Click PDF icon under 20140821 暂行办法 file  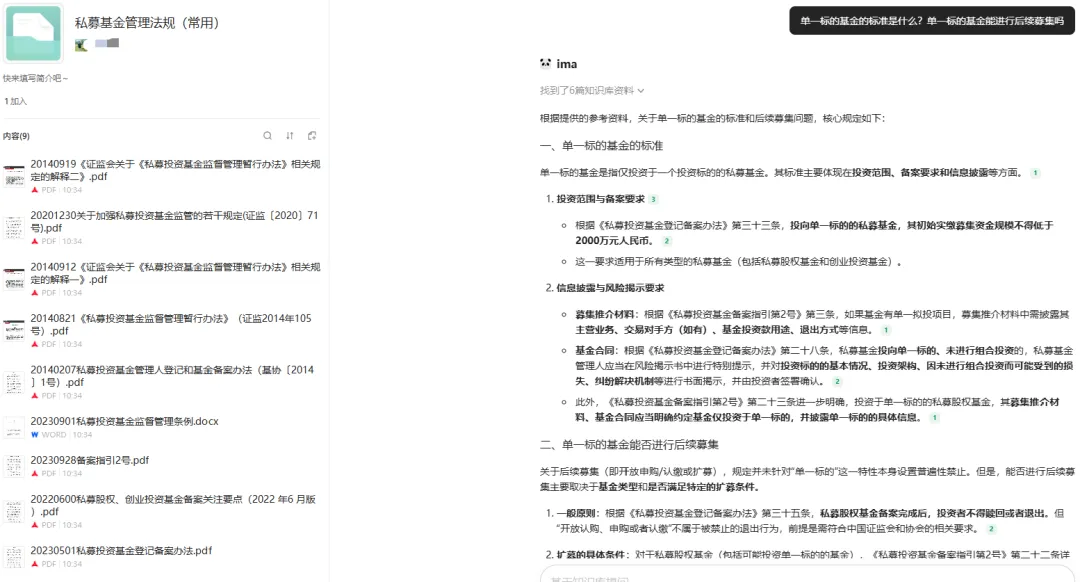(34, 344)
